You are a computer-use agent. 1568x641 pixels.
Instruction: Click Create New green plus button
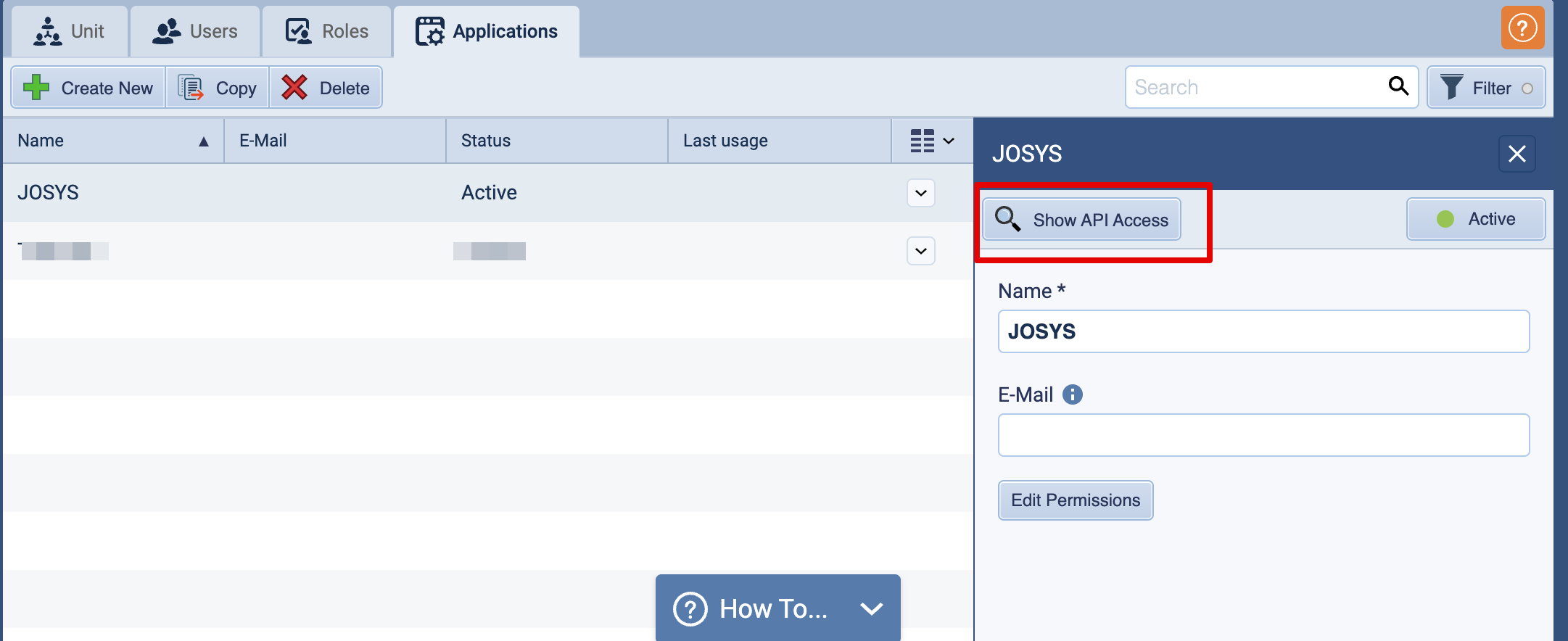point(88,88)
